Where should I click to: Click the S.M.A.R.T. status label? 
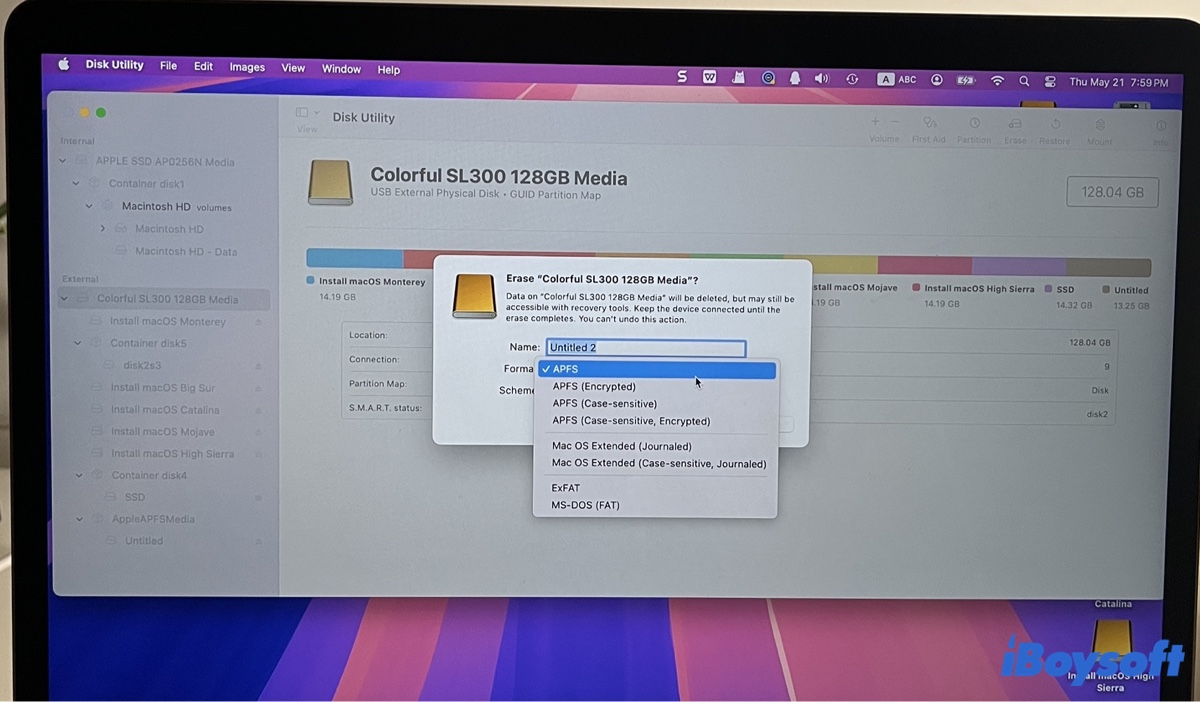[385, 408]
